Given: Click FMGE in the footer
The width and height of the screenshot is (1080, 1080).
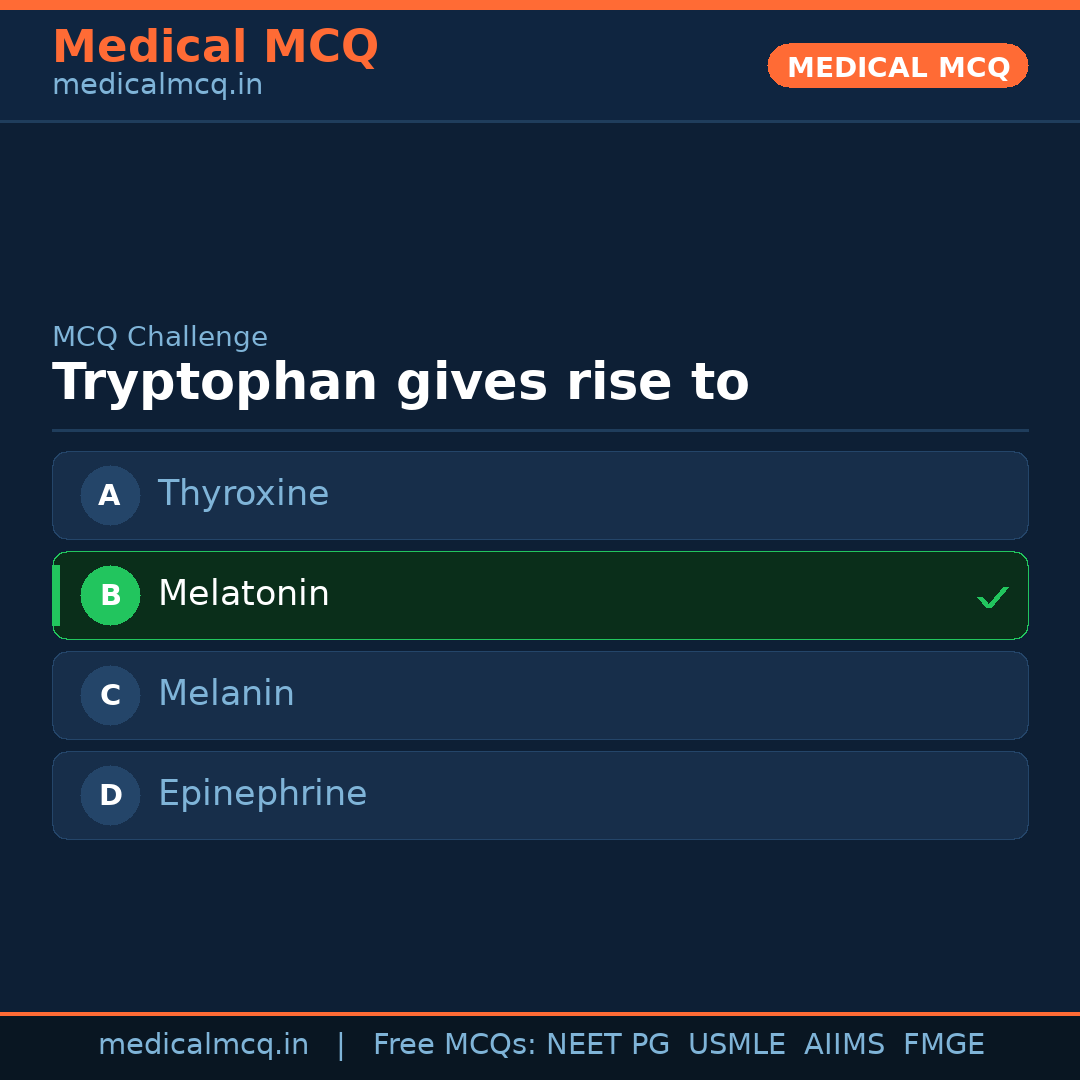Looking at the screenshot, I should pyautogui.click(x=943, y=1045).
